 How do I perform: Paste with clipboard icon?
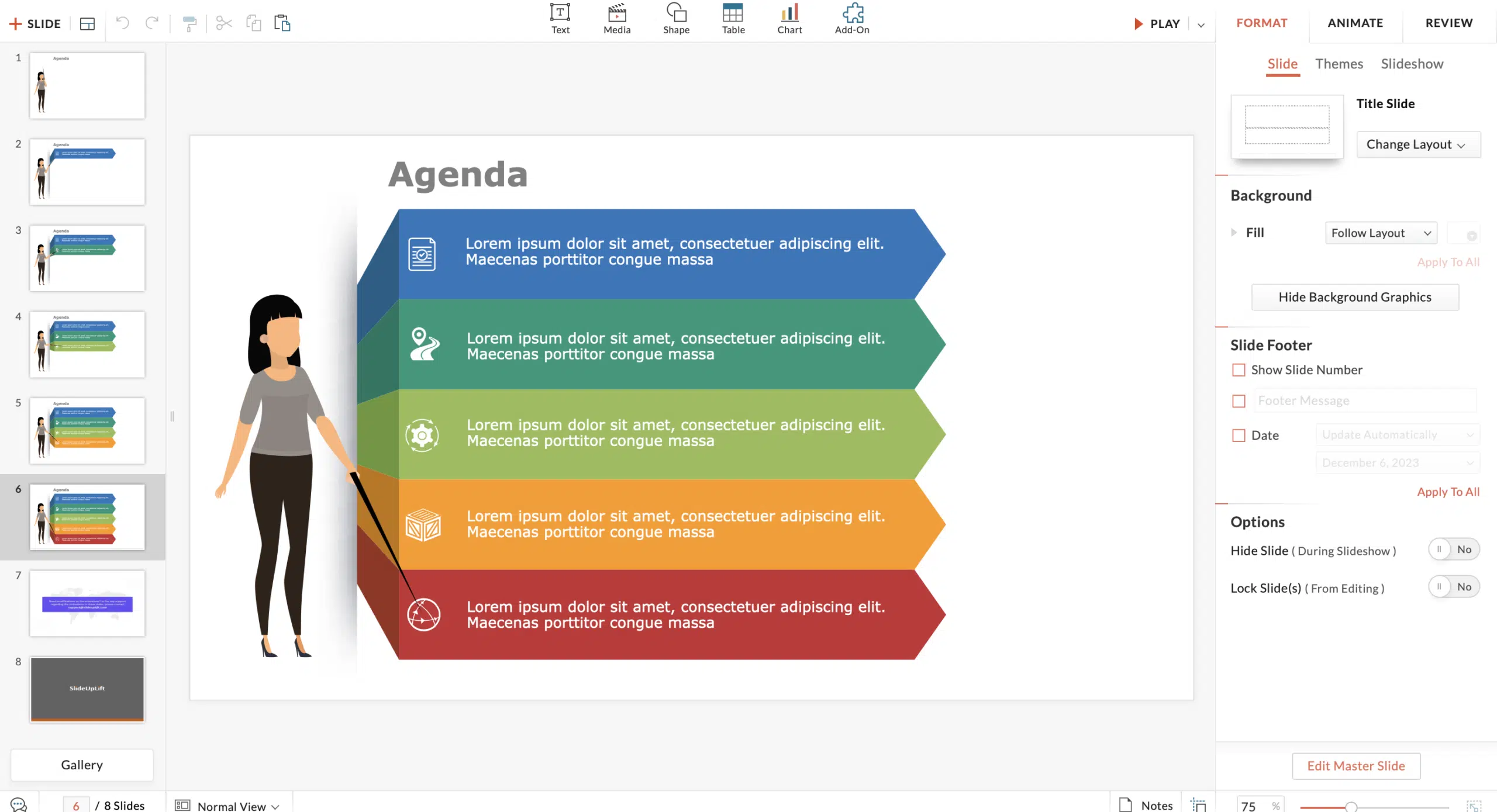tap(282, 23)
